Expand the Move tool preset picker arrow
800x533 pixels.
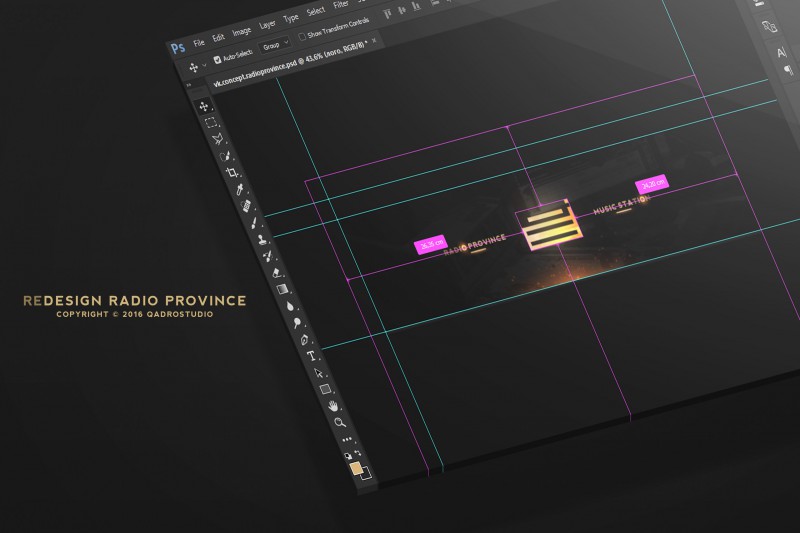click(205, 65)
